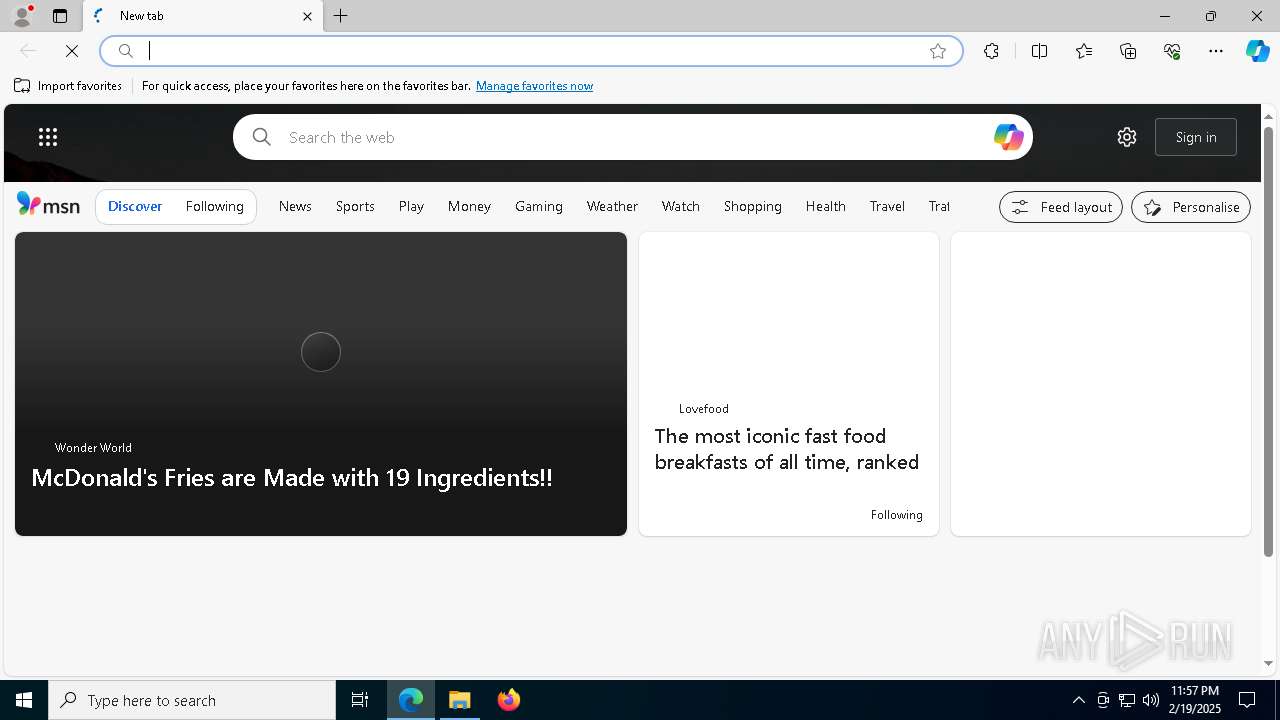
Task: Click Following label on breakfast card
Action: click(897, 515)
